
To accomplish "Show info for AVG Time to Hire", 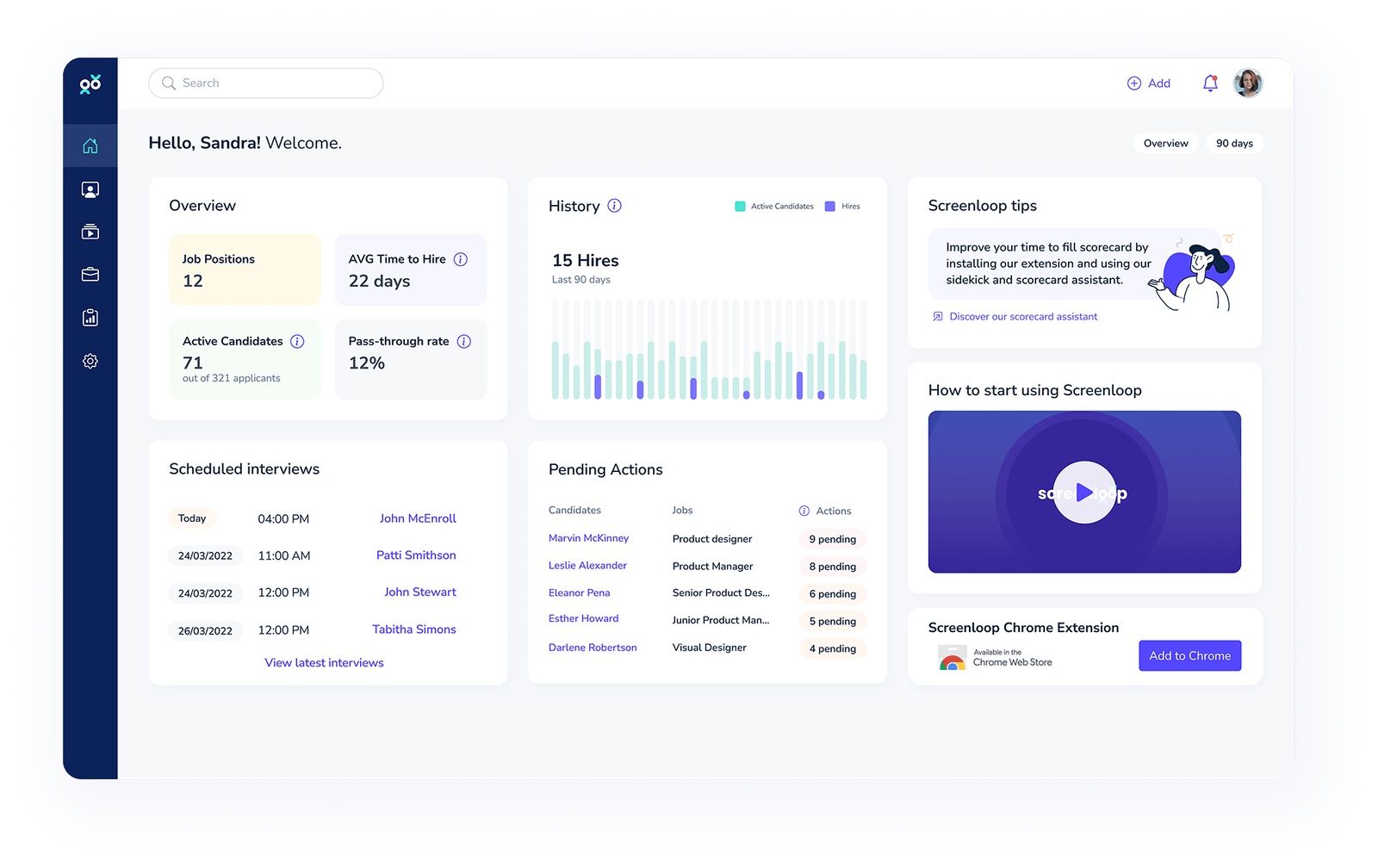I will pyautogui.click(x=461, y=259).
